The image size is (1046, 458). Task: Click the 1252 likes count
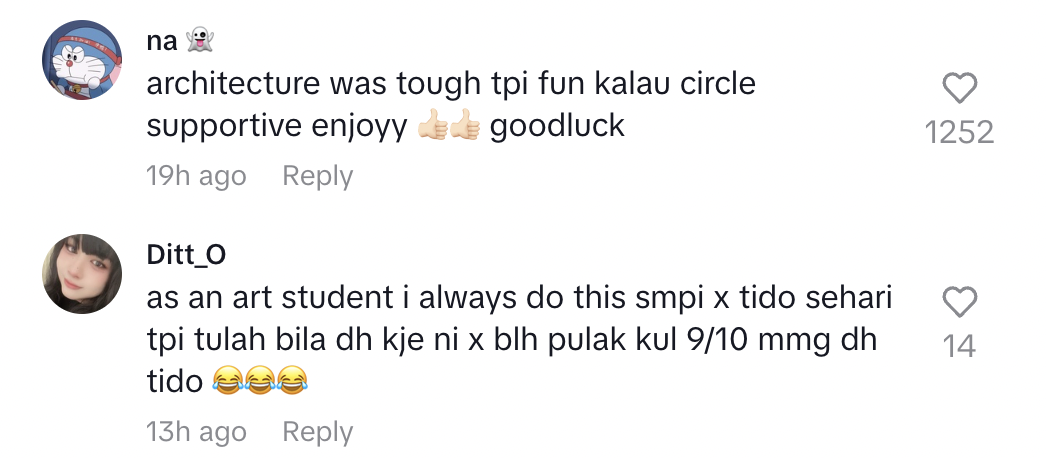coord(959,132)
